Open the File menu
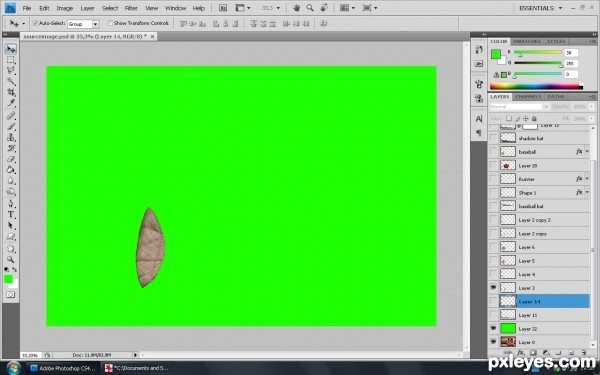The height and width of the screenshot is (375, 600). point(26,8)
